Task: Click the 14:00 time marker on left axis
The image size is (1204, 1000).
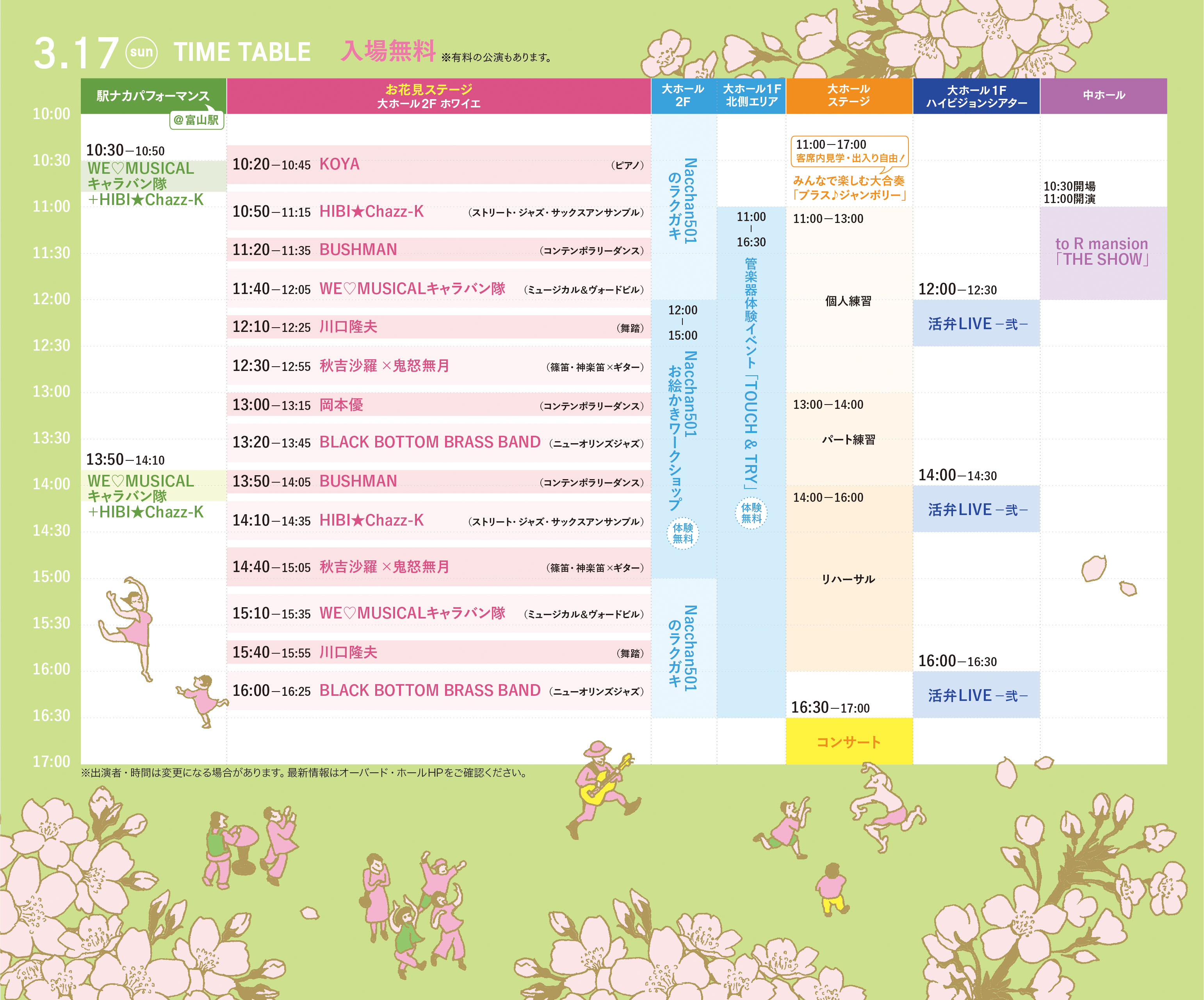Action: coord(51,485)
